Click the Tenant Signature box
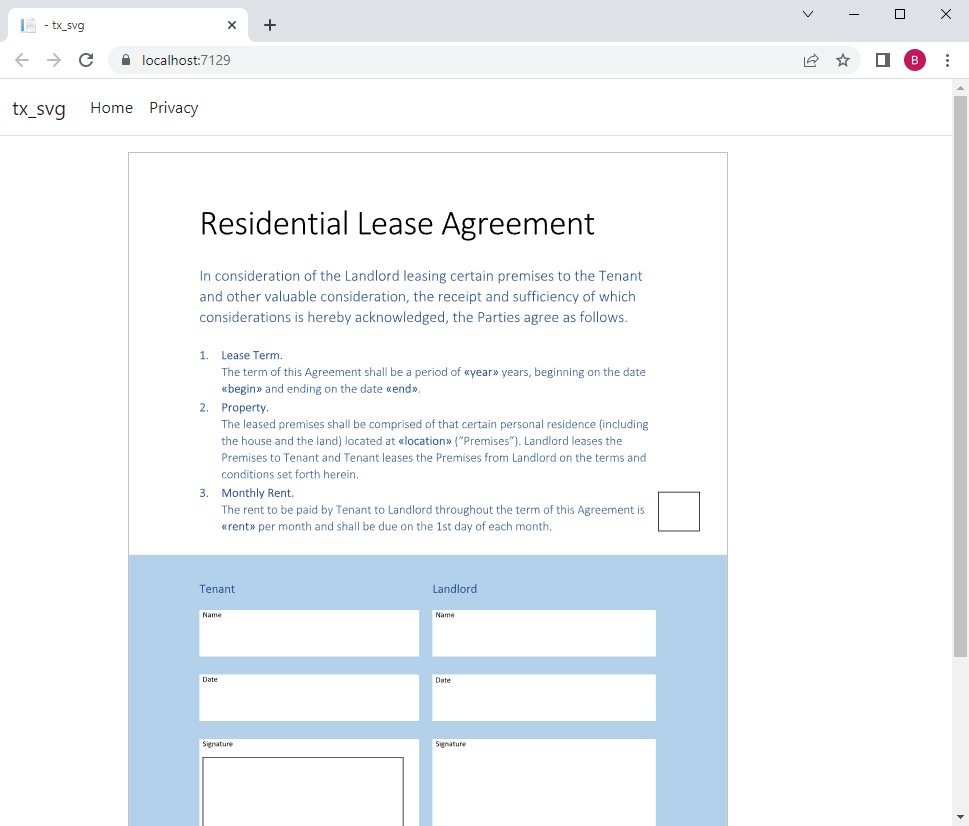The height and width of the screenshot is (826, 969). pos(303,791)
